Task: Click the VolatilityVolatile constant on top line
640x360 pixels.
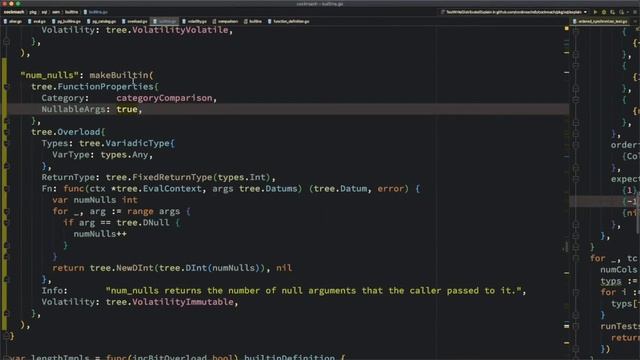Action: 180,30
